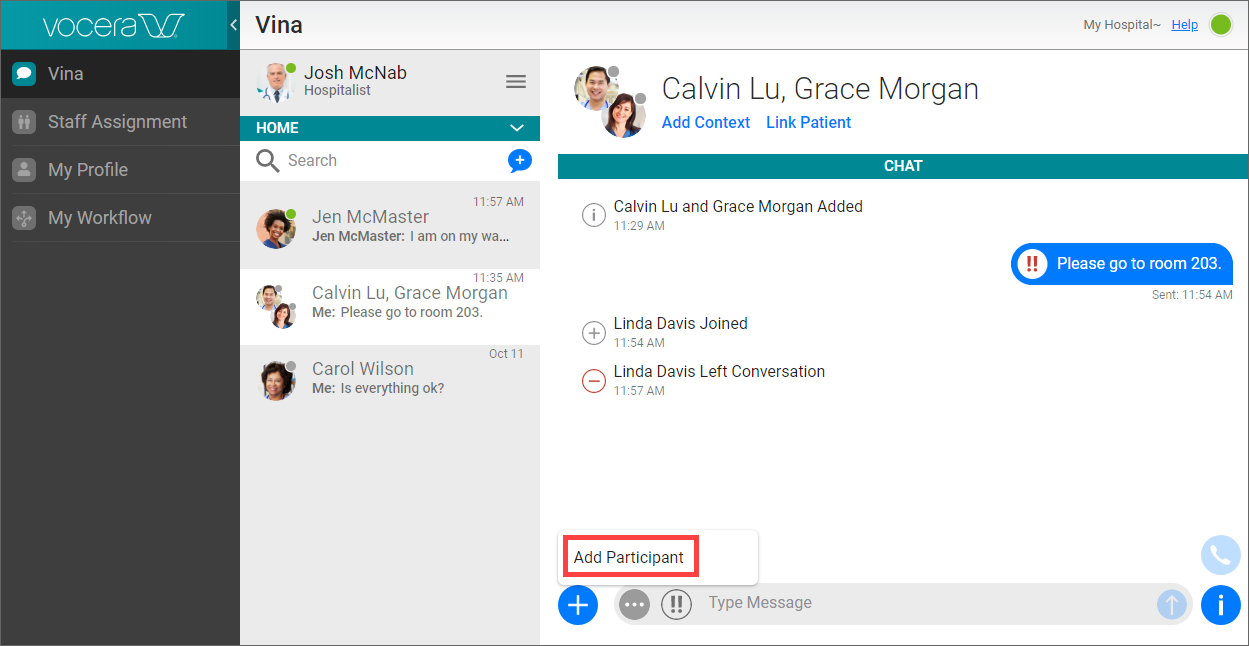
Task: Open the Staff Assignment section
Action: click(x=117, y=121)
